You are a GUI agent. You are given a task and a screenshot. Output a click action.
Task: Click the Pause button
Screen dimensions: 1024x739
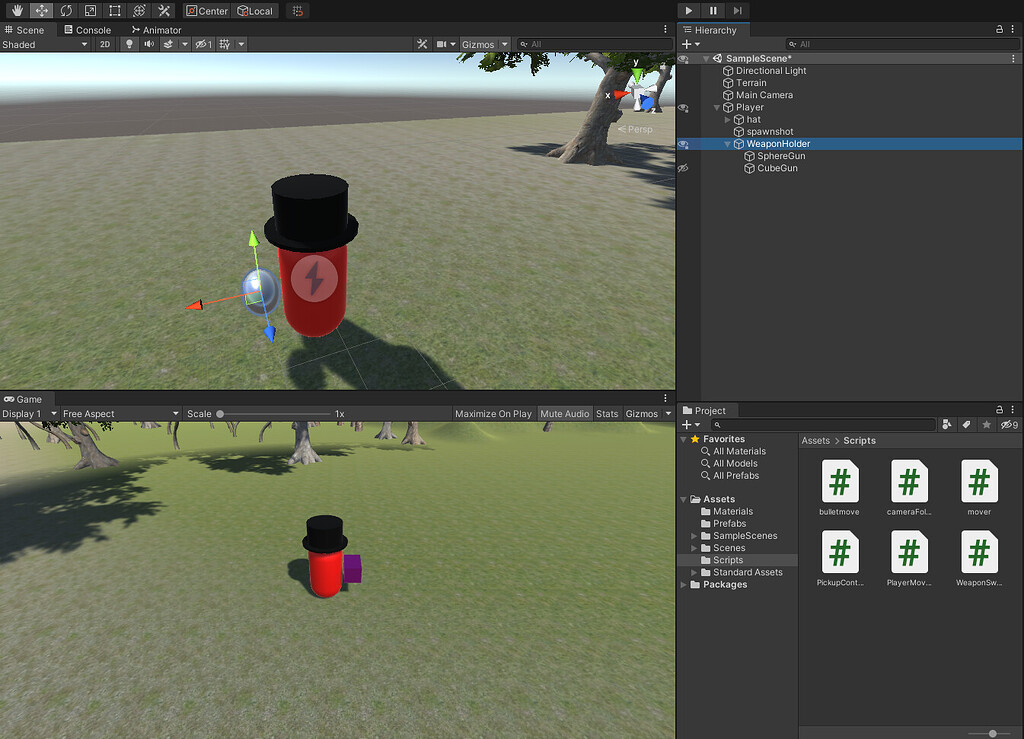point(711,11)
